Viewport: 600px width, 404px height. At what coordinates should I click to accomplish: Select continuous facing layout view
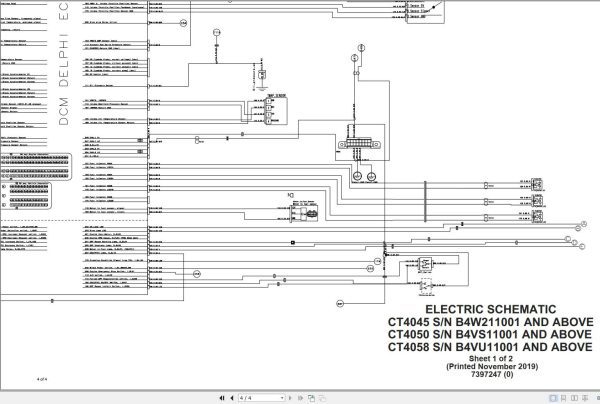pos(585,398)
